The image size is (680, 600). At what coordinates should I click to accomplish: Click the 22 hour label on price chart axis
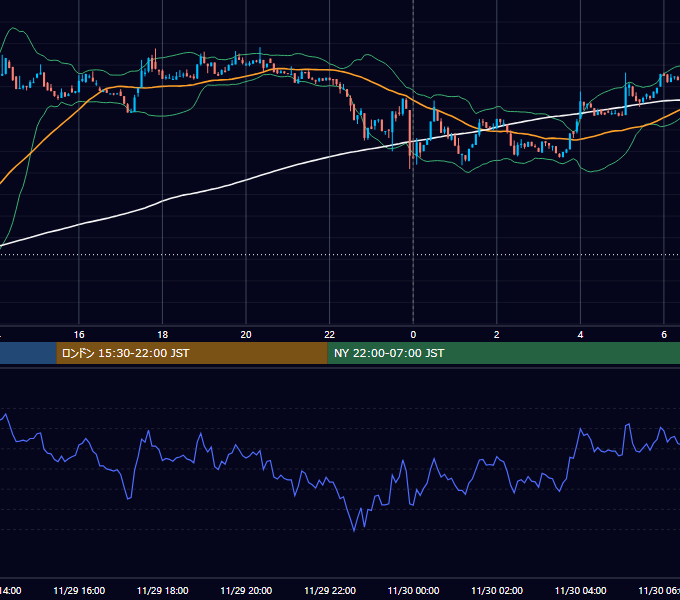[330, 335]
